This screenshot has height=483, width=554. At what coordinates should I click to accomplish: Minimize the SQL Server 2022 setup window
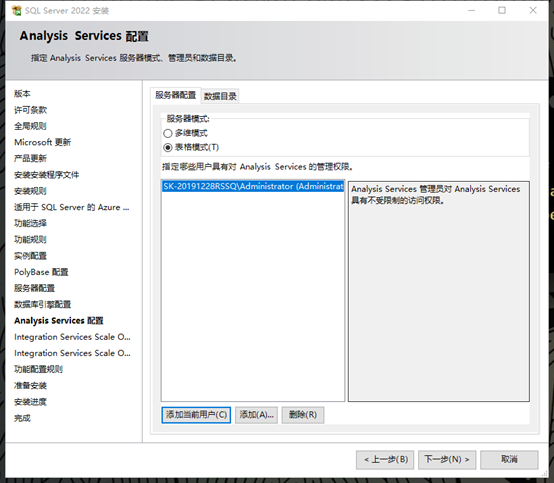pos(471,11)
